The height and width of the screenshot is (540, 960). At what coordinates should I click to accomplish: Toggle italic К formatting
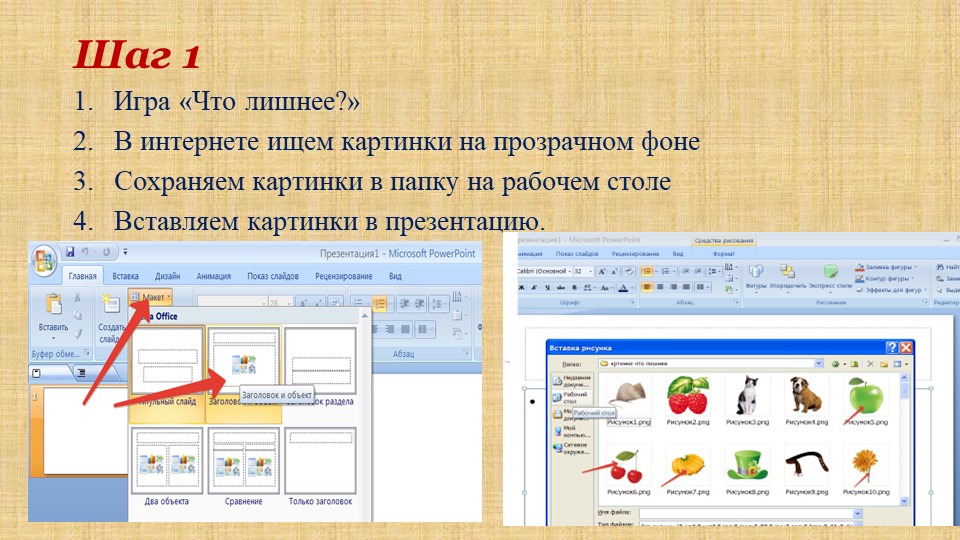[x=535, y=287]
